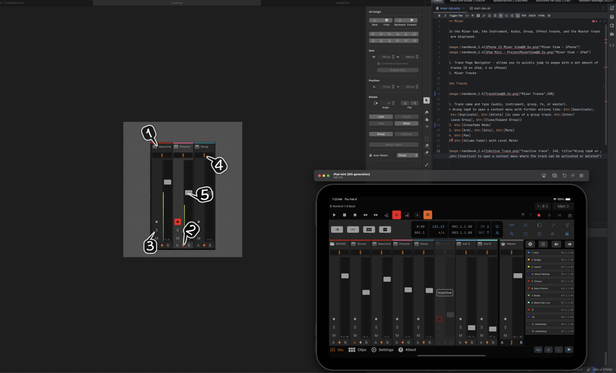Image resolution: width=616 pixels, height=373 pixels.
Task: Click the Simulator rotate device icon
Action: click(x=564, y=176)
